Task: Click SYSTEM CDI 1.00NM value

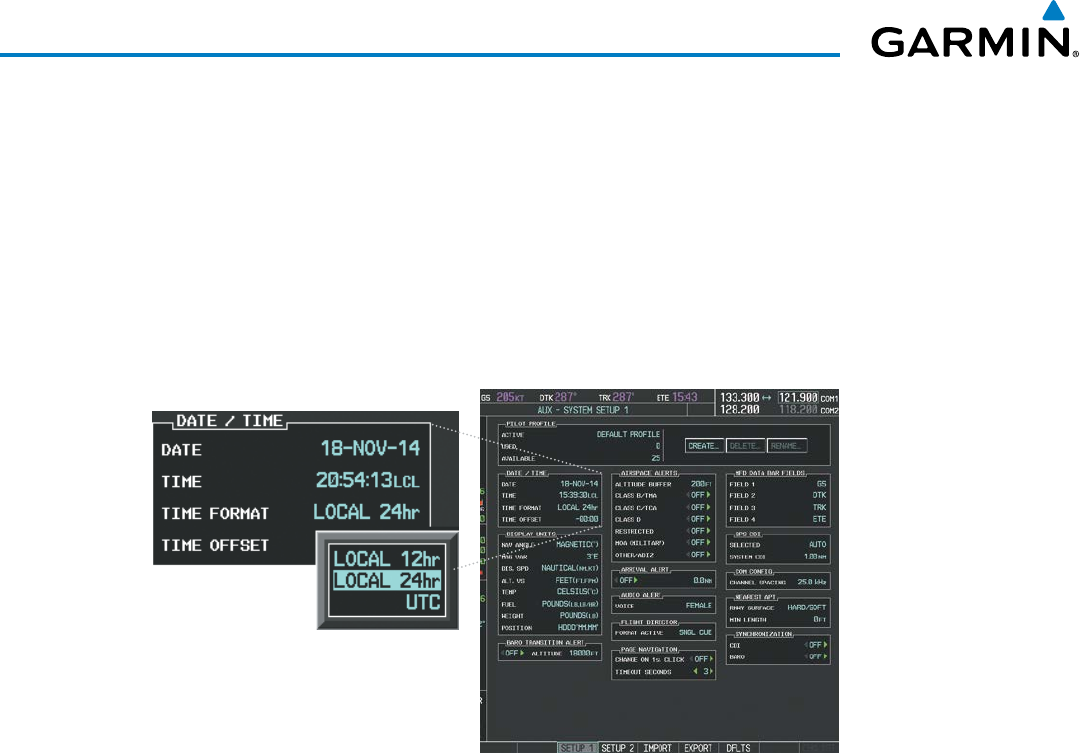Action: [816, 557]
